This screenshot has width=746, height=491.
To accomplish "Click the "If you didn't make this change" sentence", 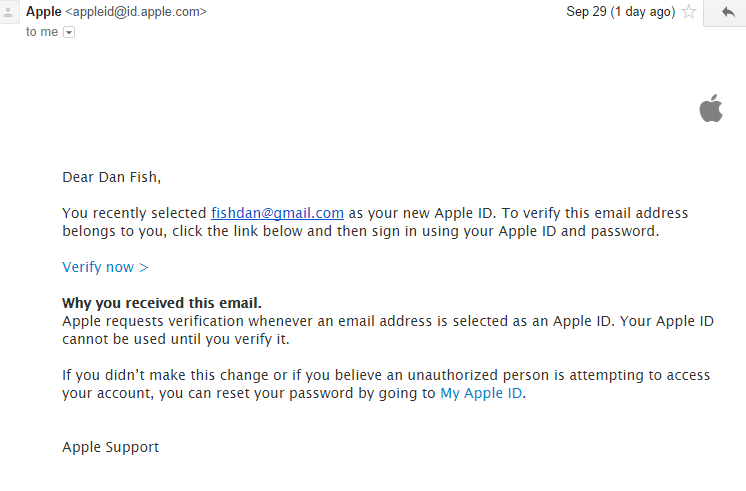I will [386, 375].
